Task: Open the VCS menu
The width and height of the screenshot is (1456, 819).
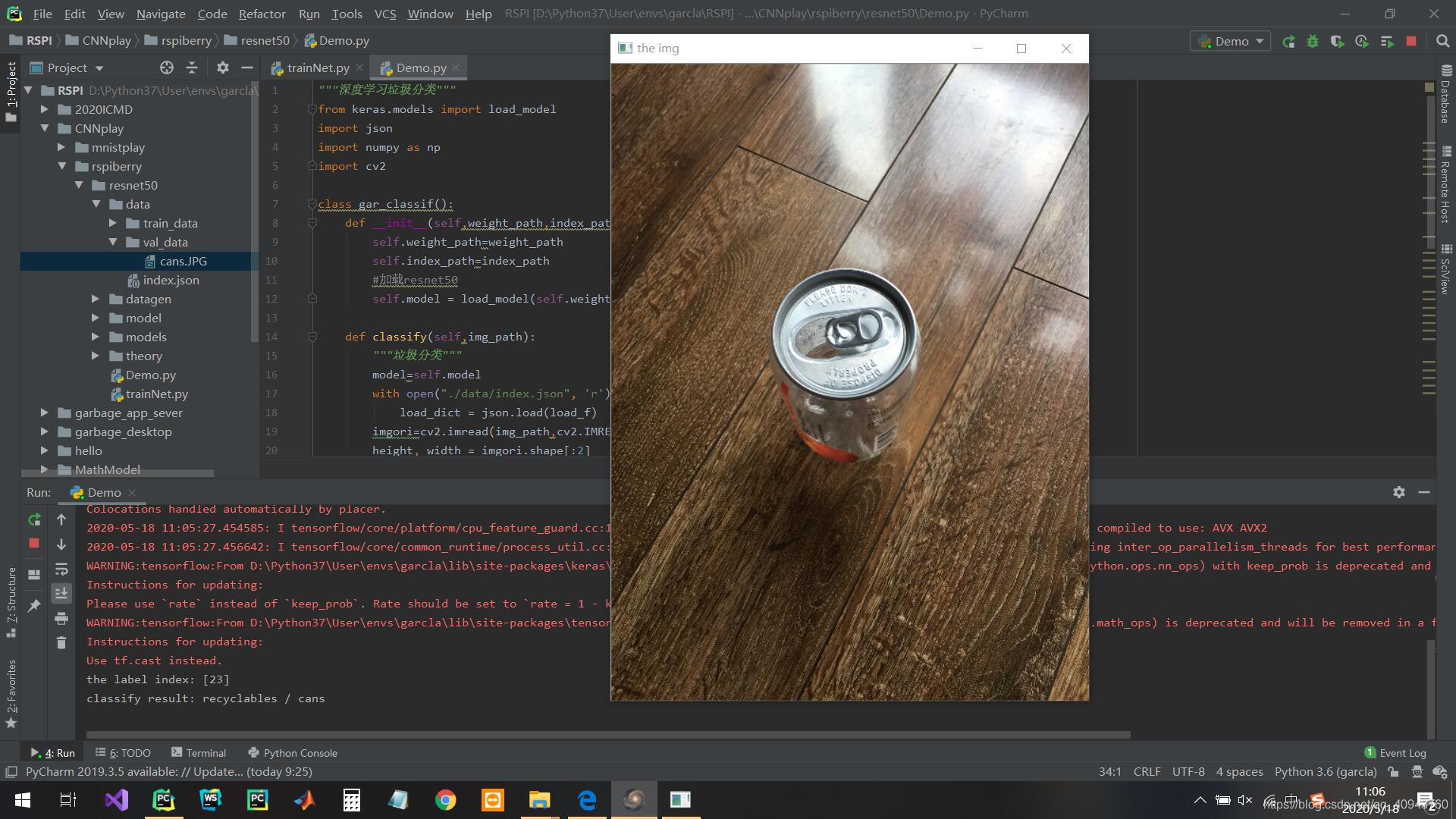Action: (x=385, y=13)
